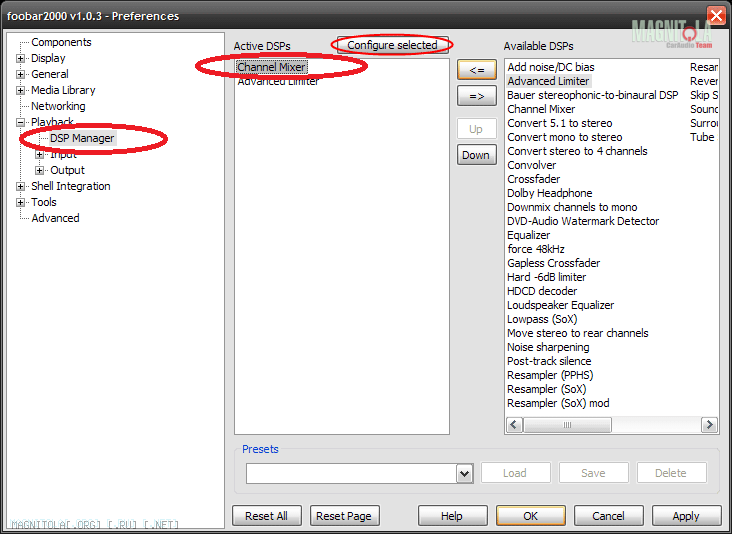Screen dimensions: 732x534
Task: Add the DSP with the <= button
Action: [477, 70]
